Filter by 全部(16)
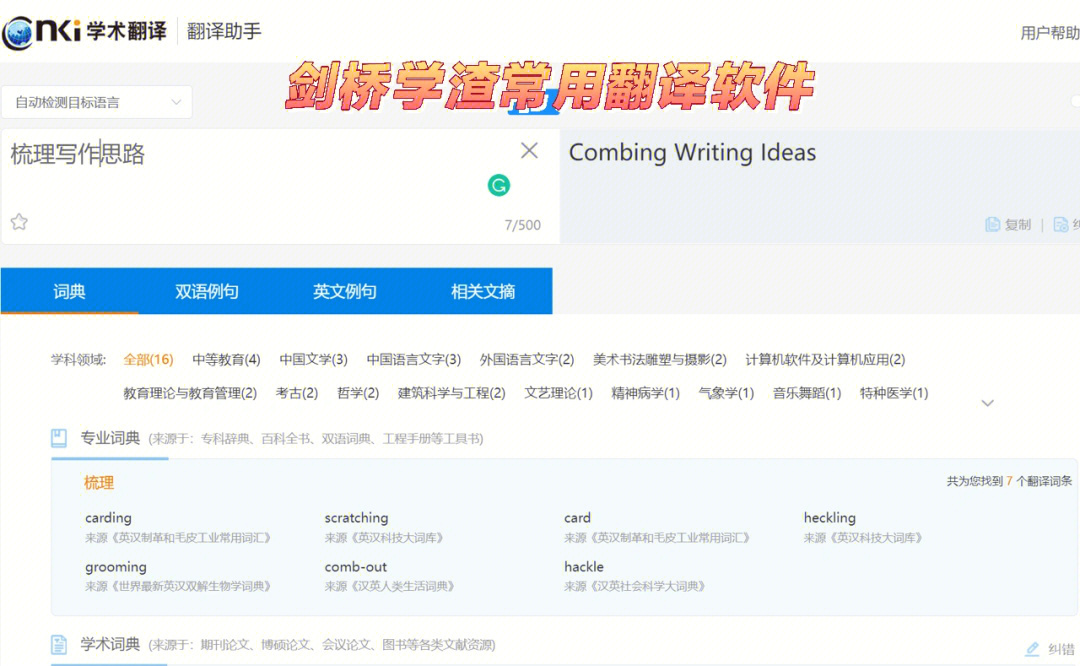The image size is (1080, 666). coord(148,360)
